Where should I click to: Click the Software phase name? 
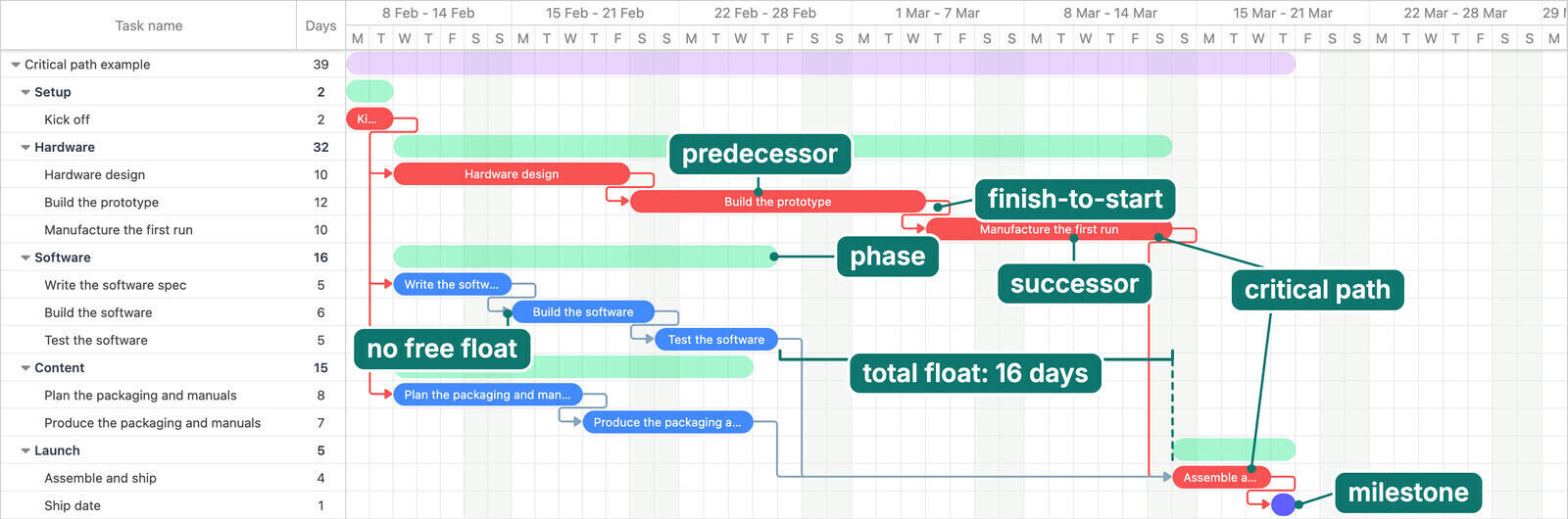pos(63,258)
